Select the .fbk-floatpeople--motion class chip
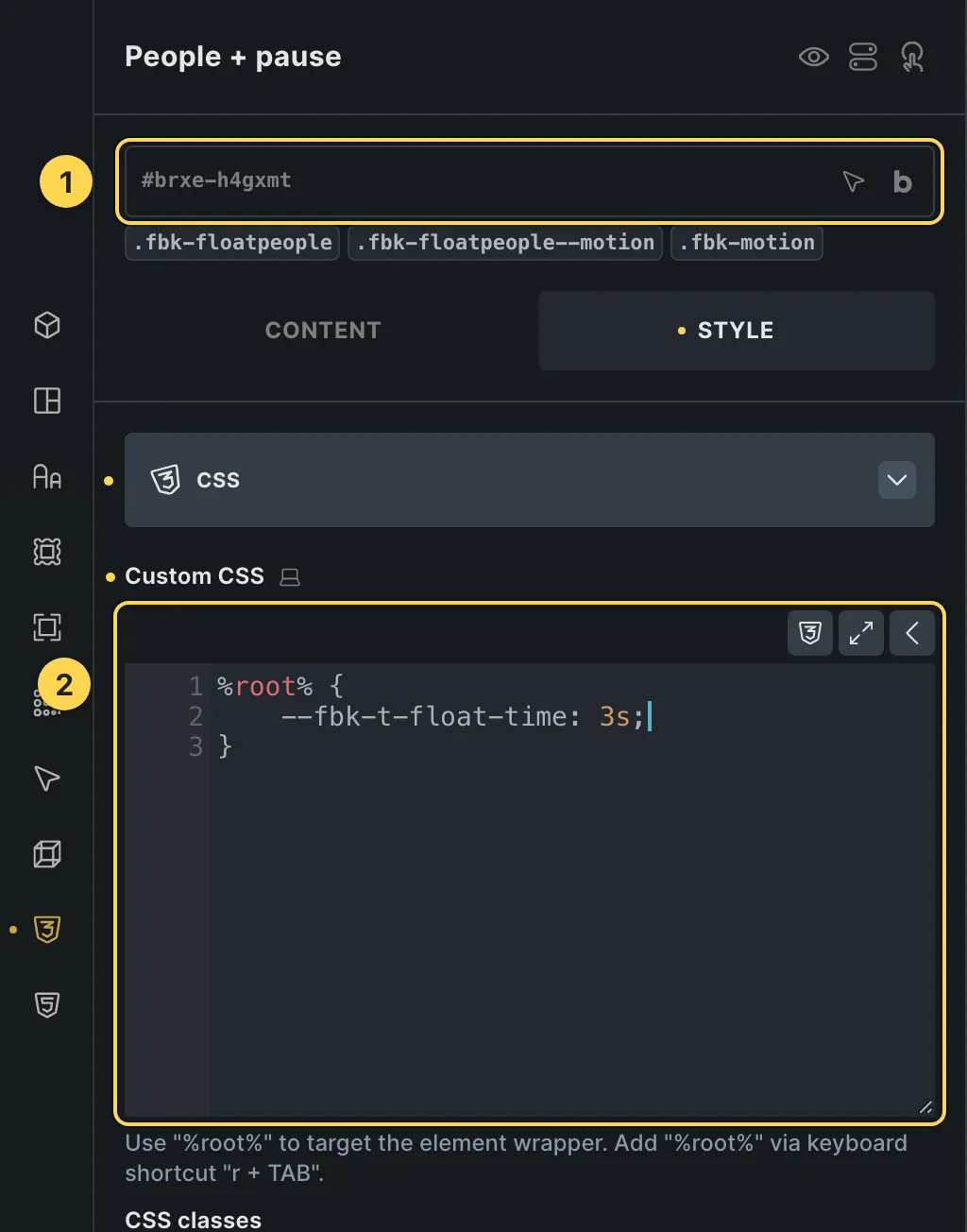The width and height of the screenshot is (967, 1232). (505, 243)
